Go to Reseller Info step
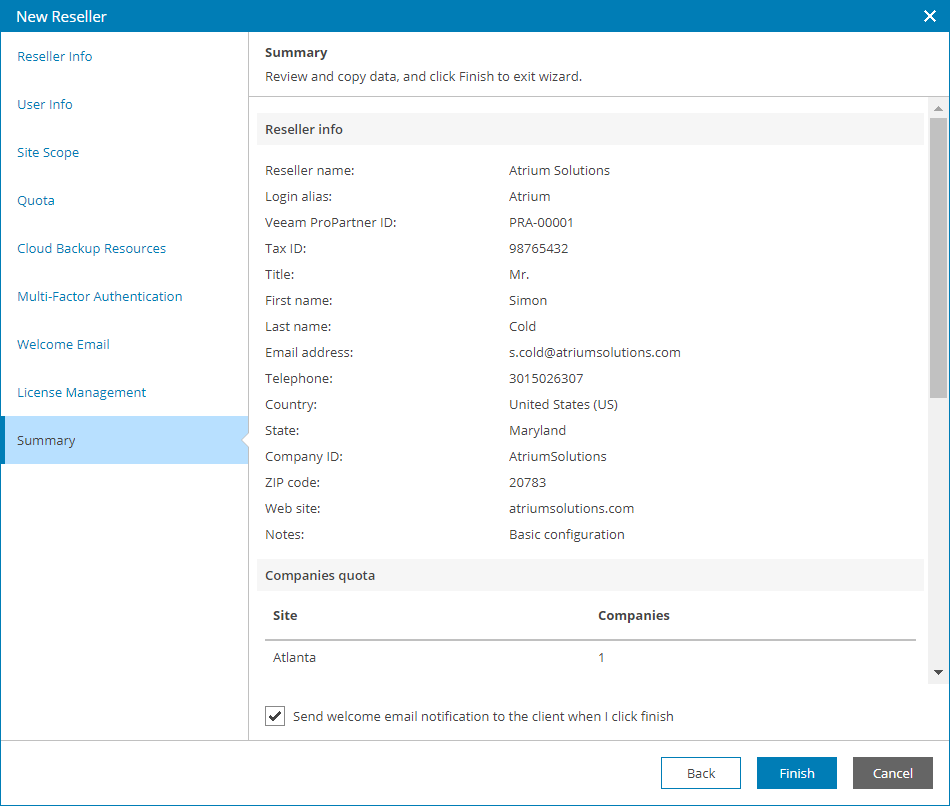Screen dimensions: 950x806 pos(55,56)
